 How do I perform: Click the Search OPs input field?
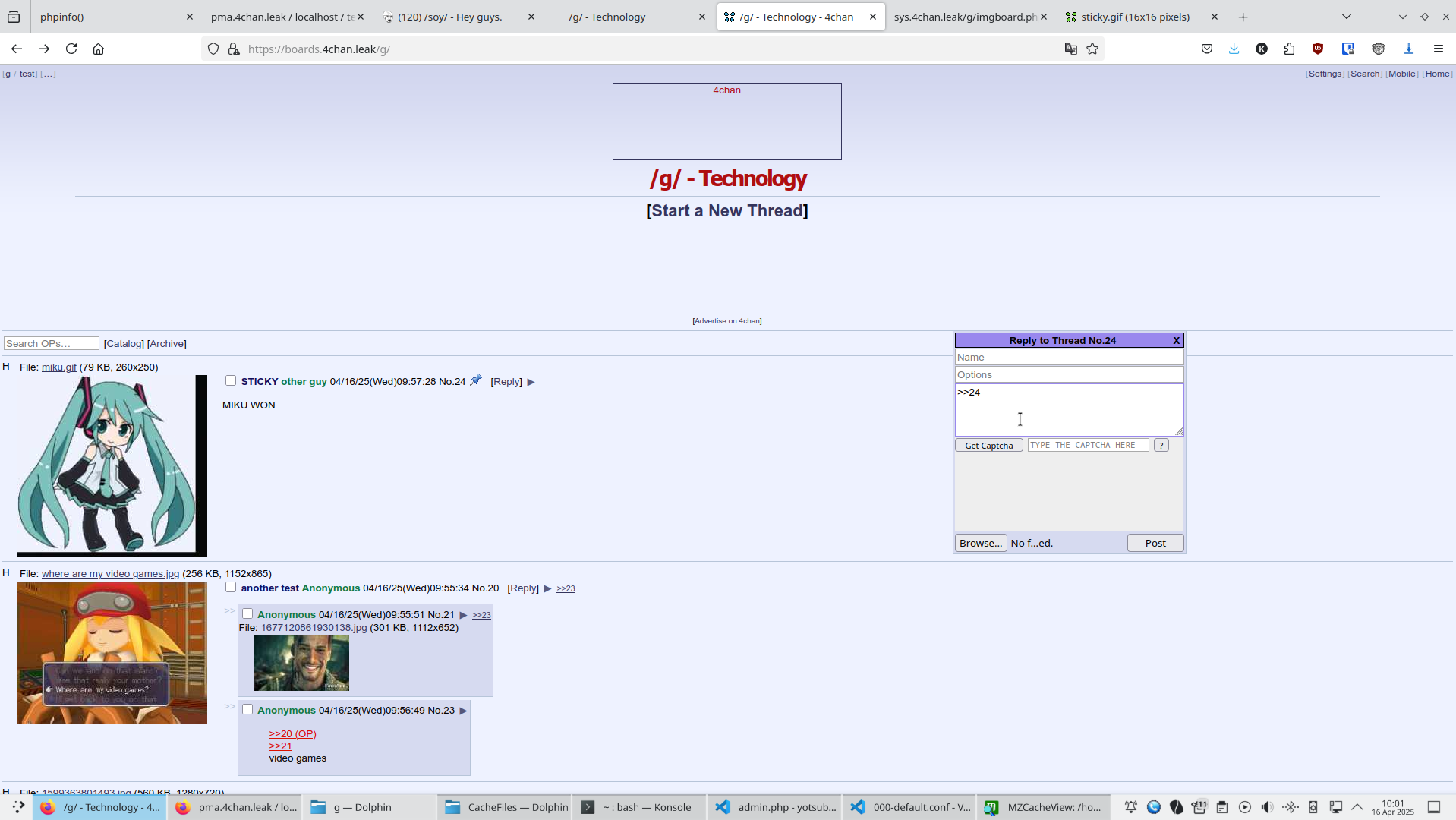[52, 344]
